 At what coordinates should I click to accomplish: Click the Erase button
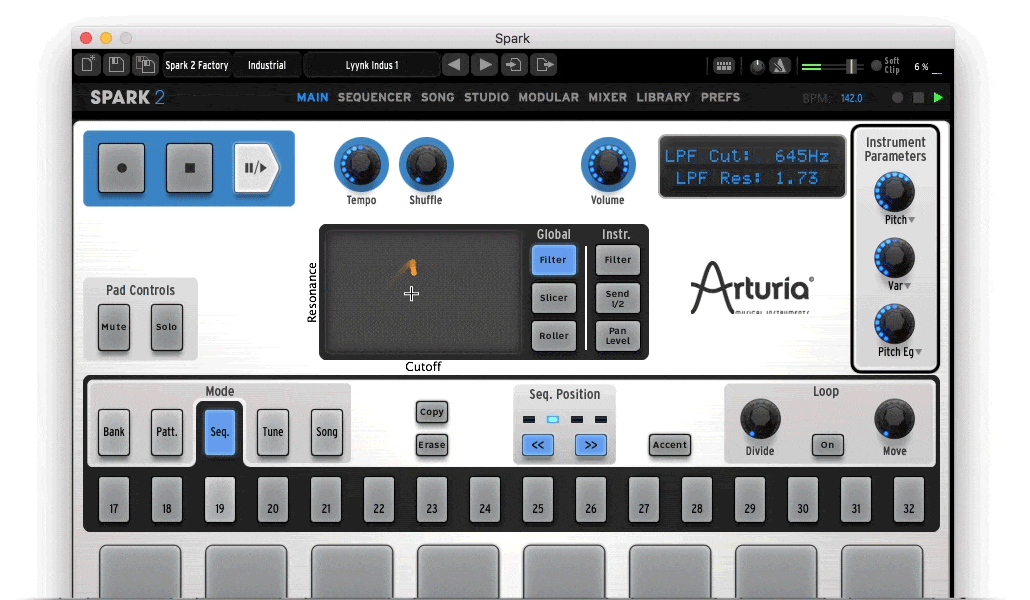tap(432, 445)
